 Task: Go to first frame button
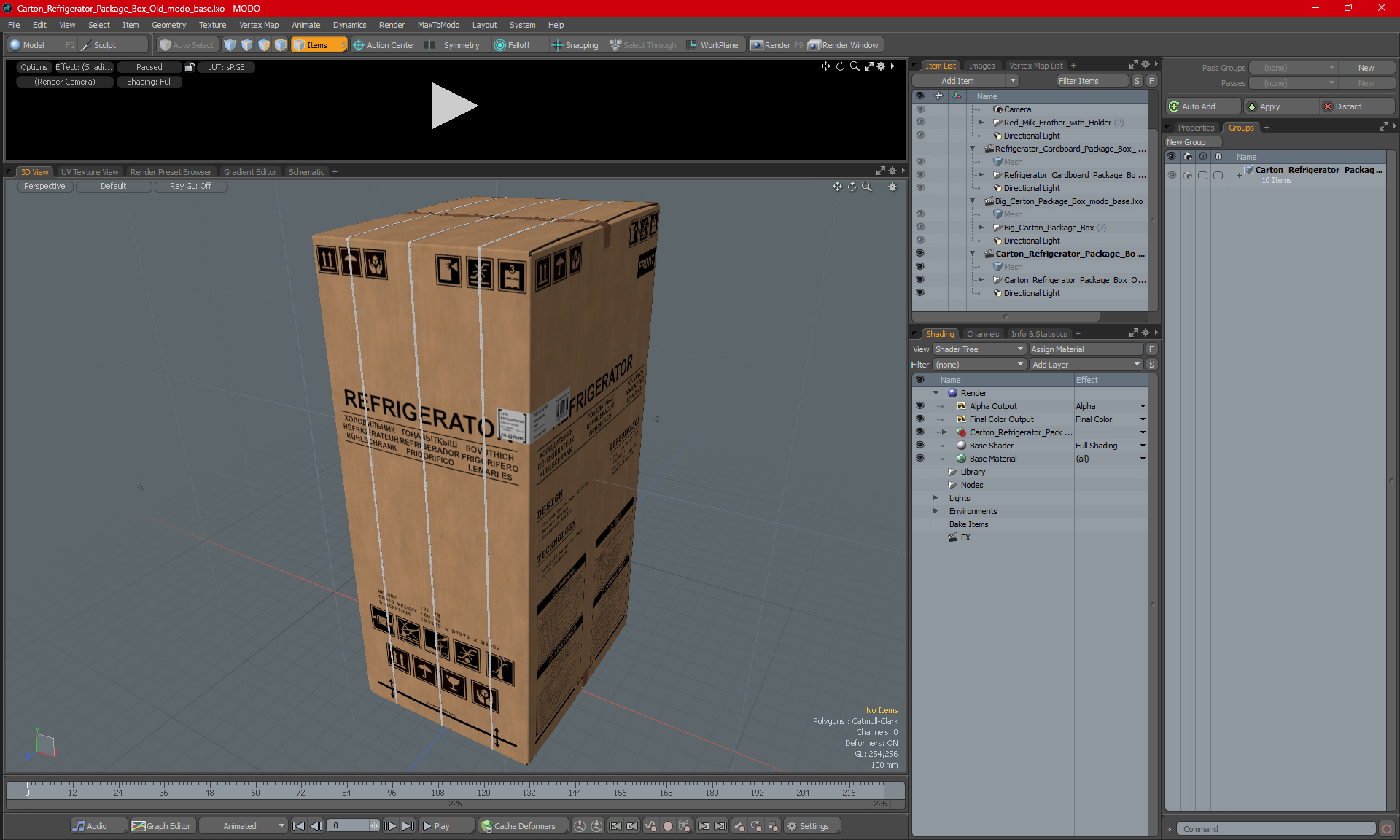click(x=298, y=826)
